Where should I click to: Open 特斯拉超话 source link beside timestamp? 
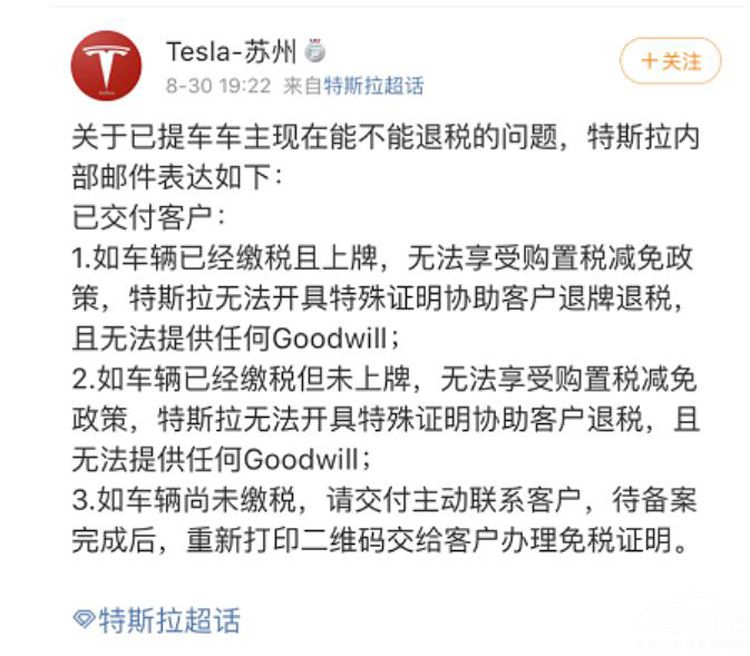371,86
